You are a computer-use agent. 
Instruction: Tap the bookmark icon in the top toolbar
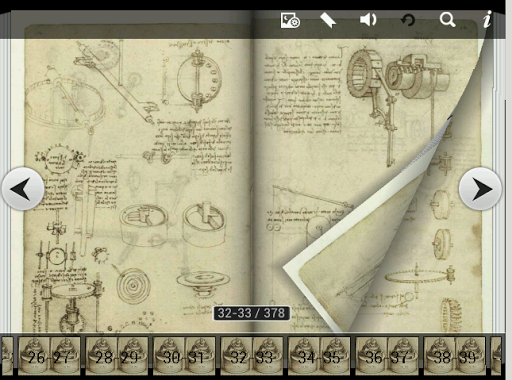pos(328,20)
